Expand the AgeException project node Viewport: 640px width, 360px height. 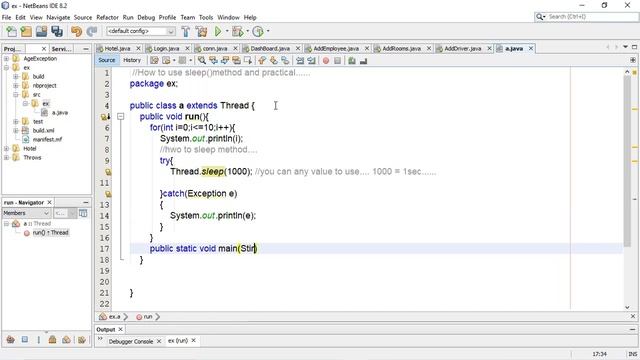(x=6, y=59)
